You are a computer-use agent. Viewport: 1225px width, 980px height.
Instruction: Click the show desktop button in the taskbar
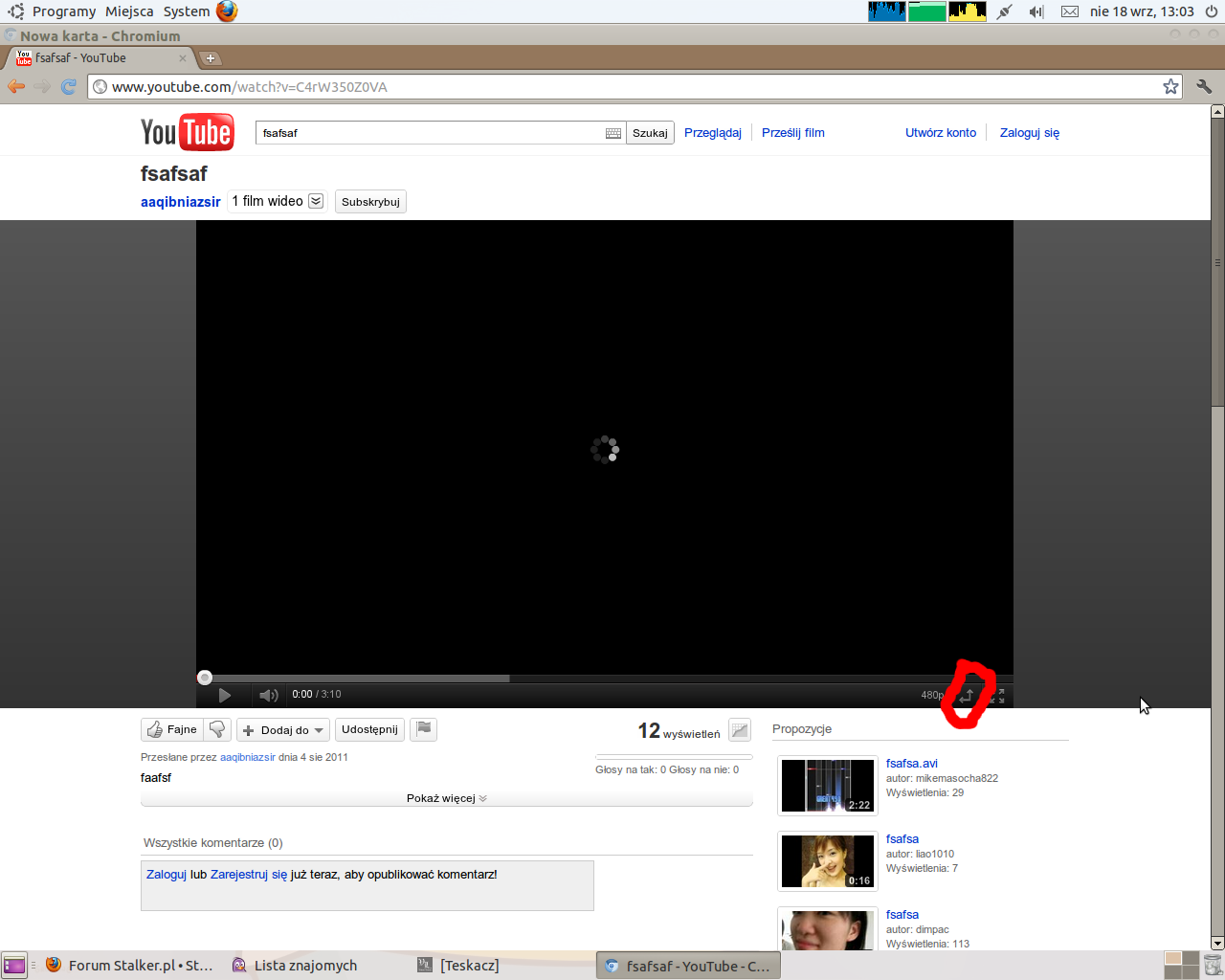(x=14, y=966)
